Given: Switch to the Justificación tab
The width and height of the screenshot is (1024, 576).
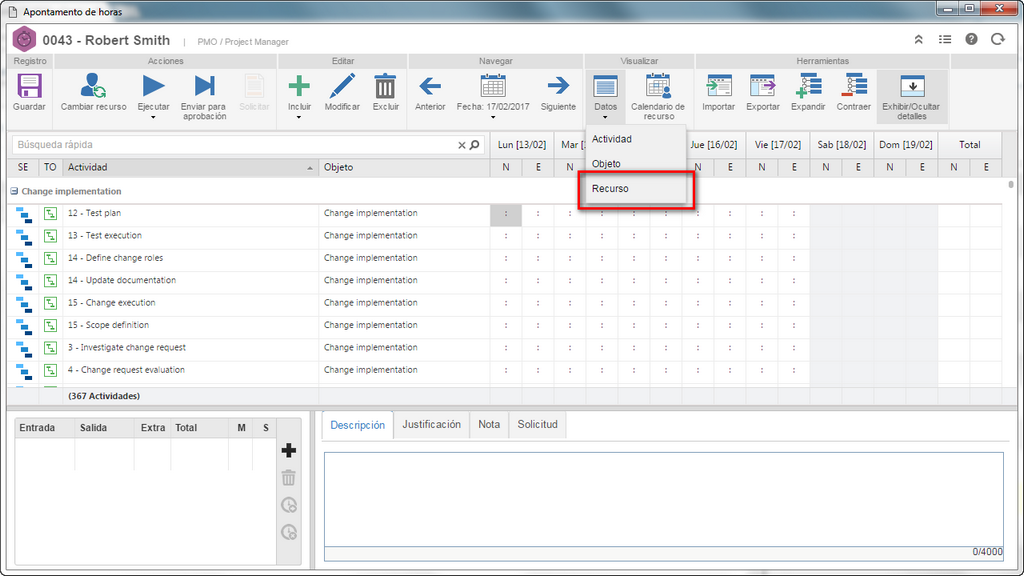Looking at the screenshot, I should click(431, 424).
